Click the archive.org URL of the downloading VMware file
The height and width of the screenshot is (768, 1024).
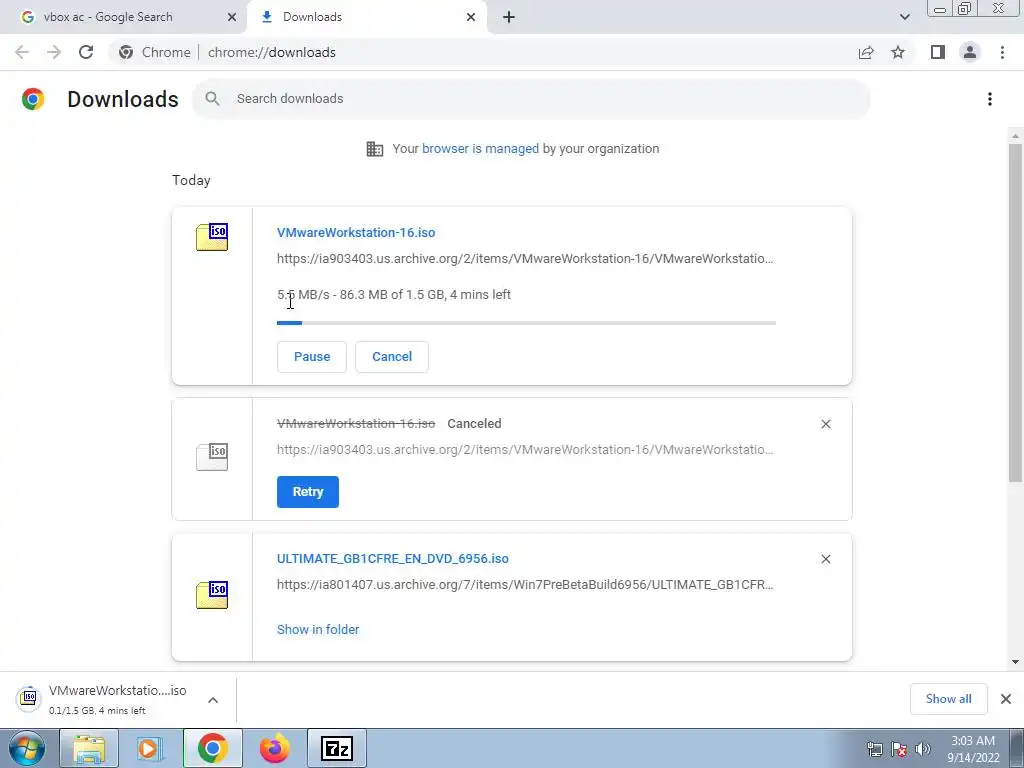pos(525,259)
